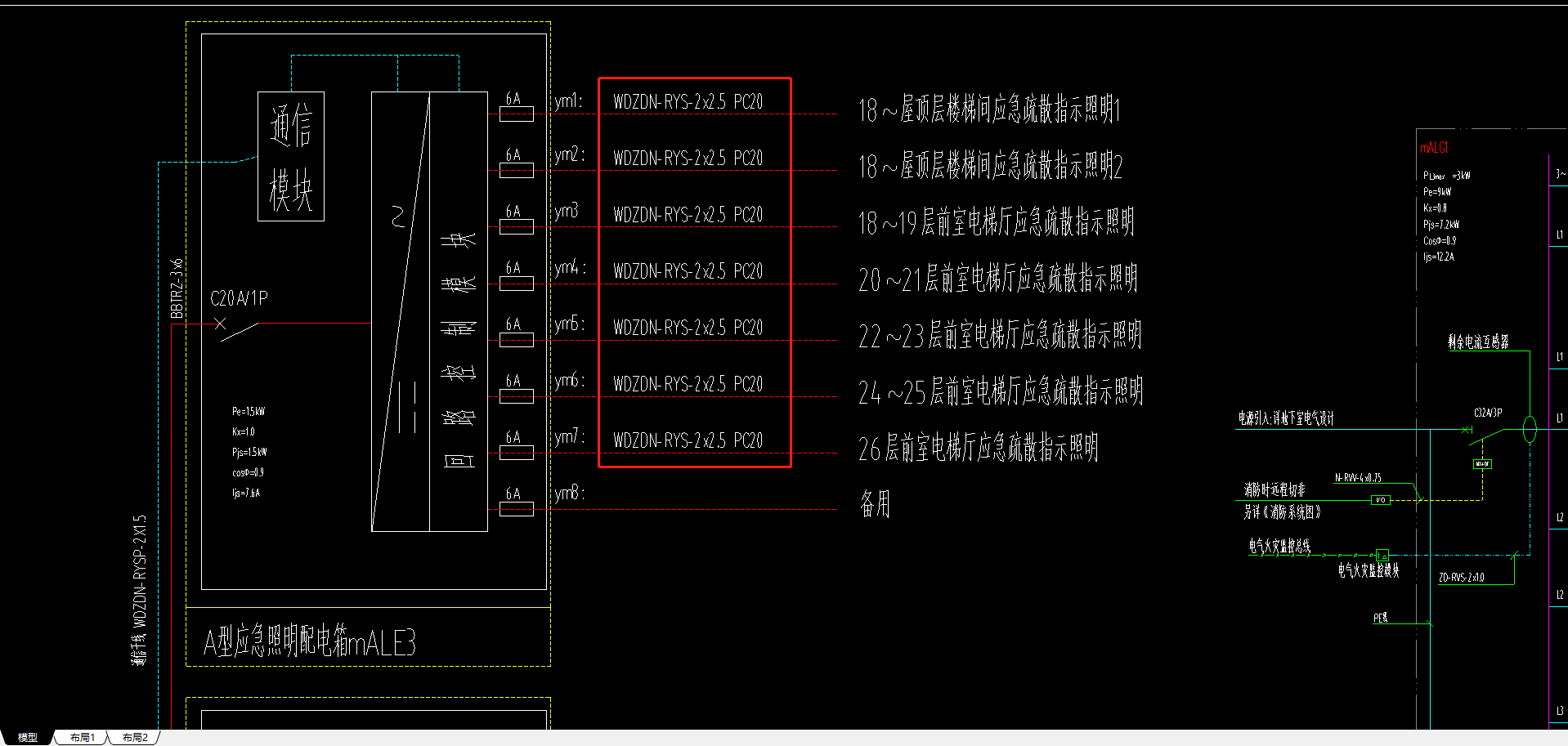This screenshot has width=1568, height=746.
Task: Open the 布局1 layout tab
Action: click(82, 737)
